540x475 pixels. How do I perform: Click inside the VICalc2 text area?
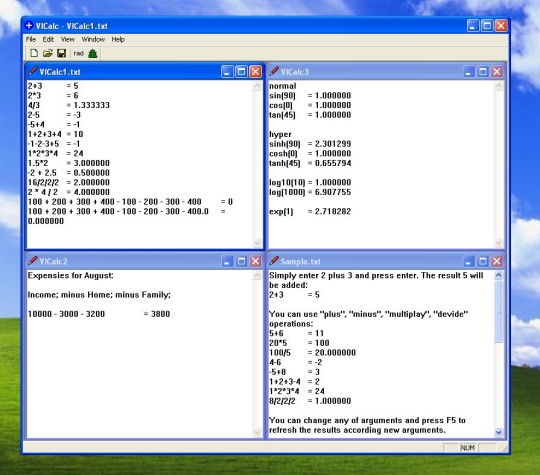139,354
